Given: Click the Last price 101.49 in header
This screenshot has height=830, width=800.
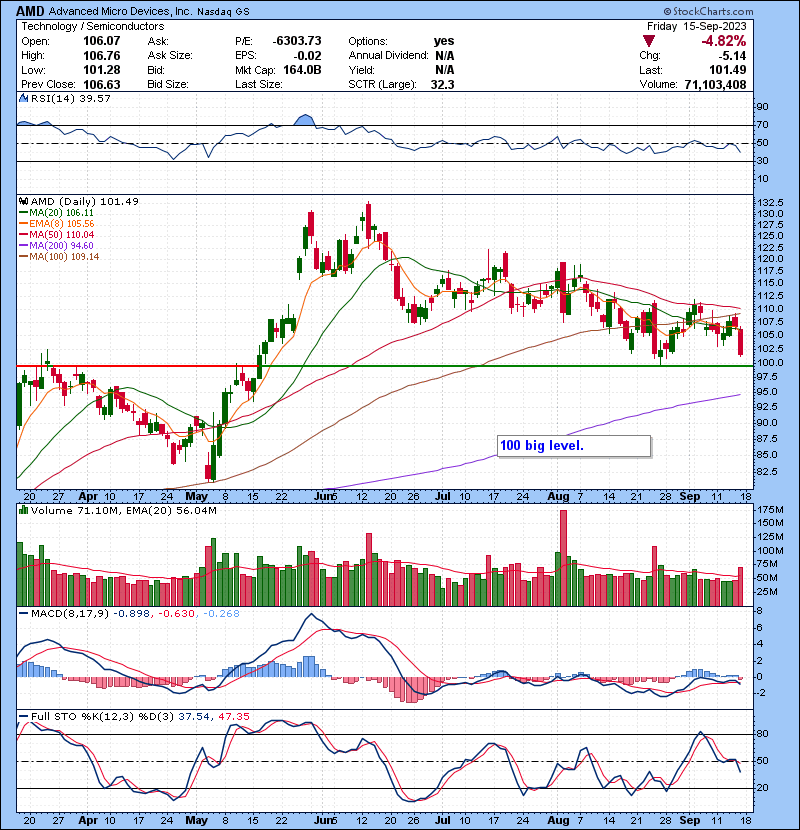Looking at the screenshot, I should click(728, 70).
